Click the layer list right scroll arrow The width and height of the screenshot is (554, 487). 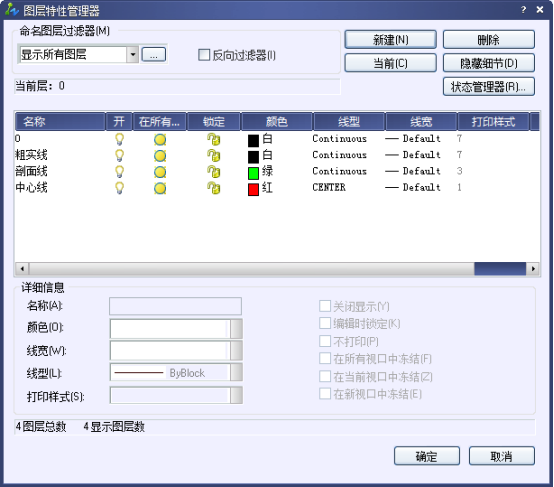533,269
